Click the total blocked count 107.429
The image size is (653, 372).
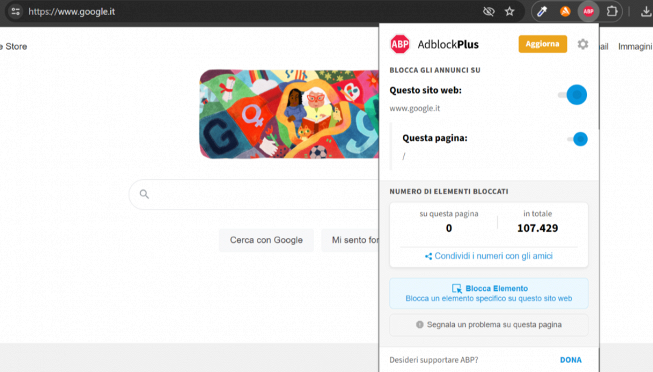coord(537,228)
